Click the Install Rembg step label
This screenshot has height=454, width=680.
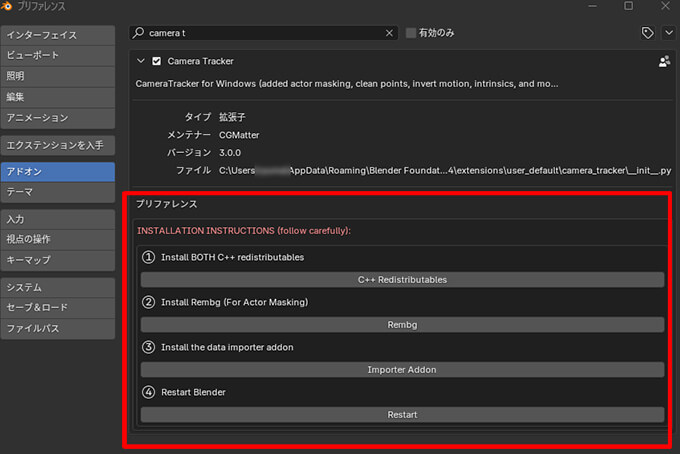coord(235,302)
